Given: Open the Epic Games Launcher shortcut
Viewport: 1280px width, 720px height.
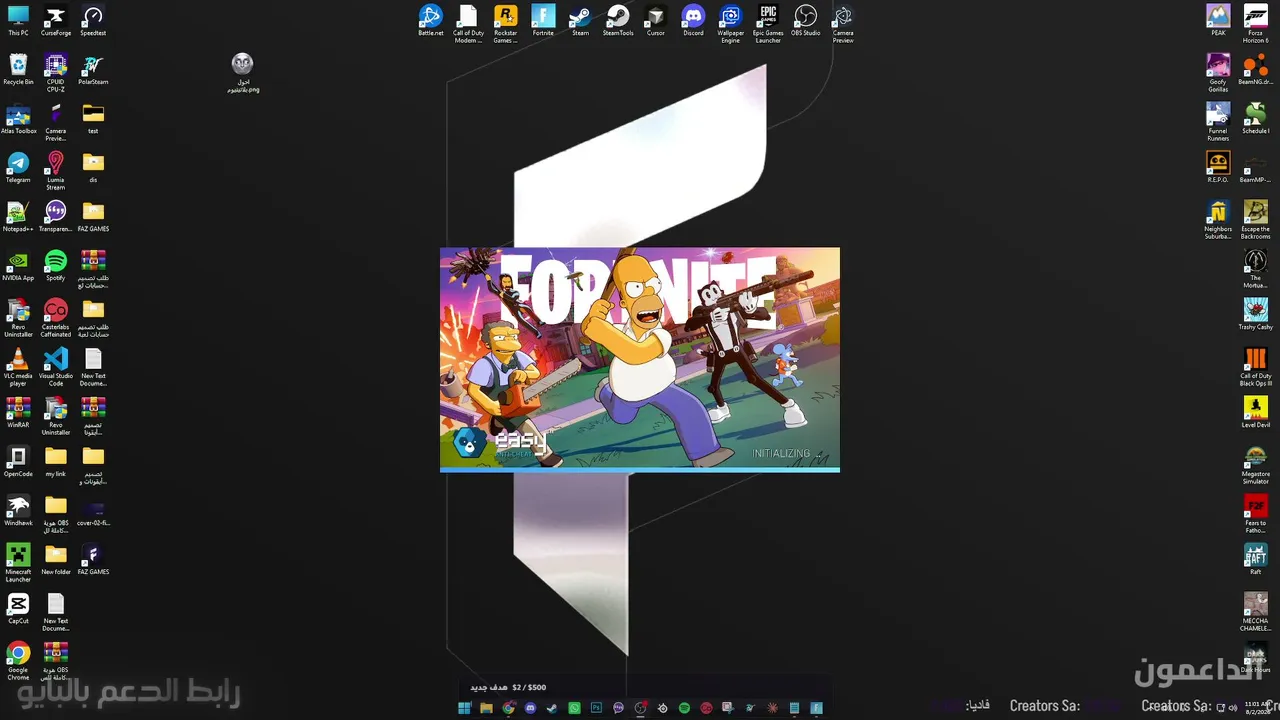Looking at the screenshot, I should tap(768, 24).
